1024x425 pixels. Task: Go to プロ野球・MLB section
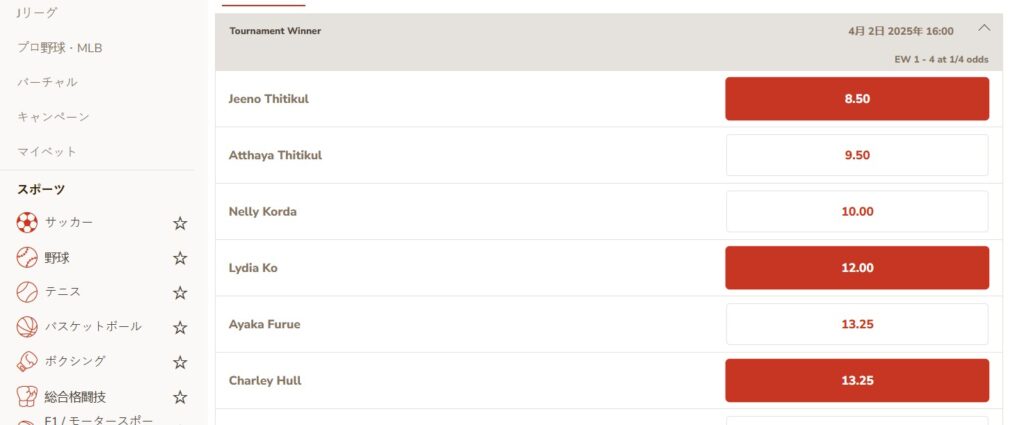tap(60, 48)
